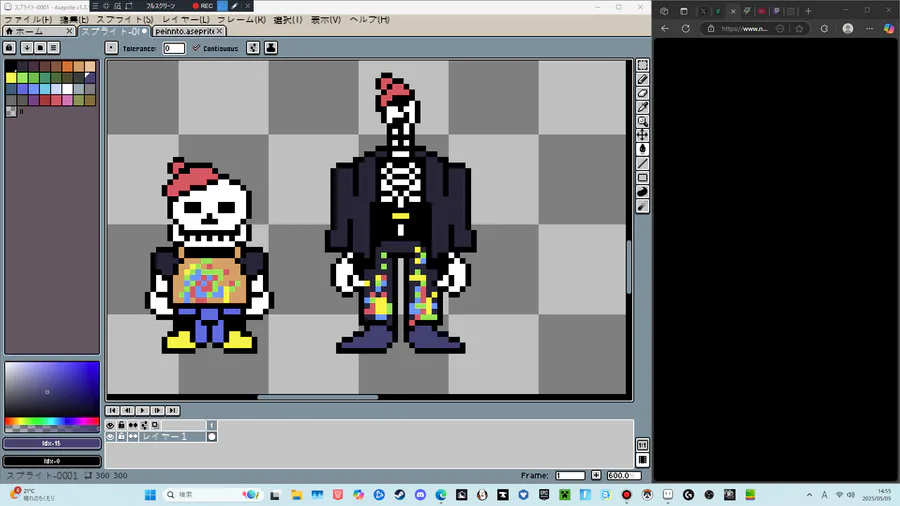The width and height of the screenshot is (900, 506).
Task: Select the Rectangular Marquee tool
Action: (642, 65)
